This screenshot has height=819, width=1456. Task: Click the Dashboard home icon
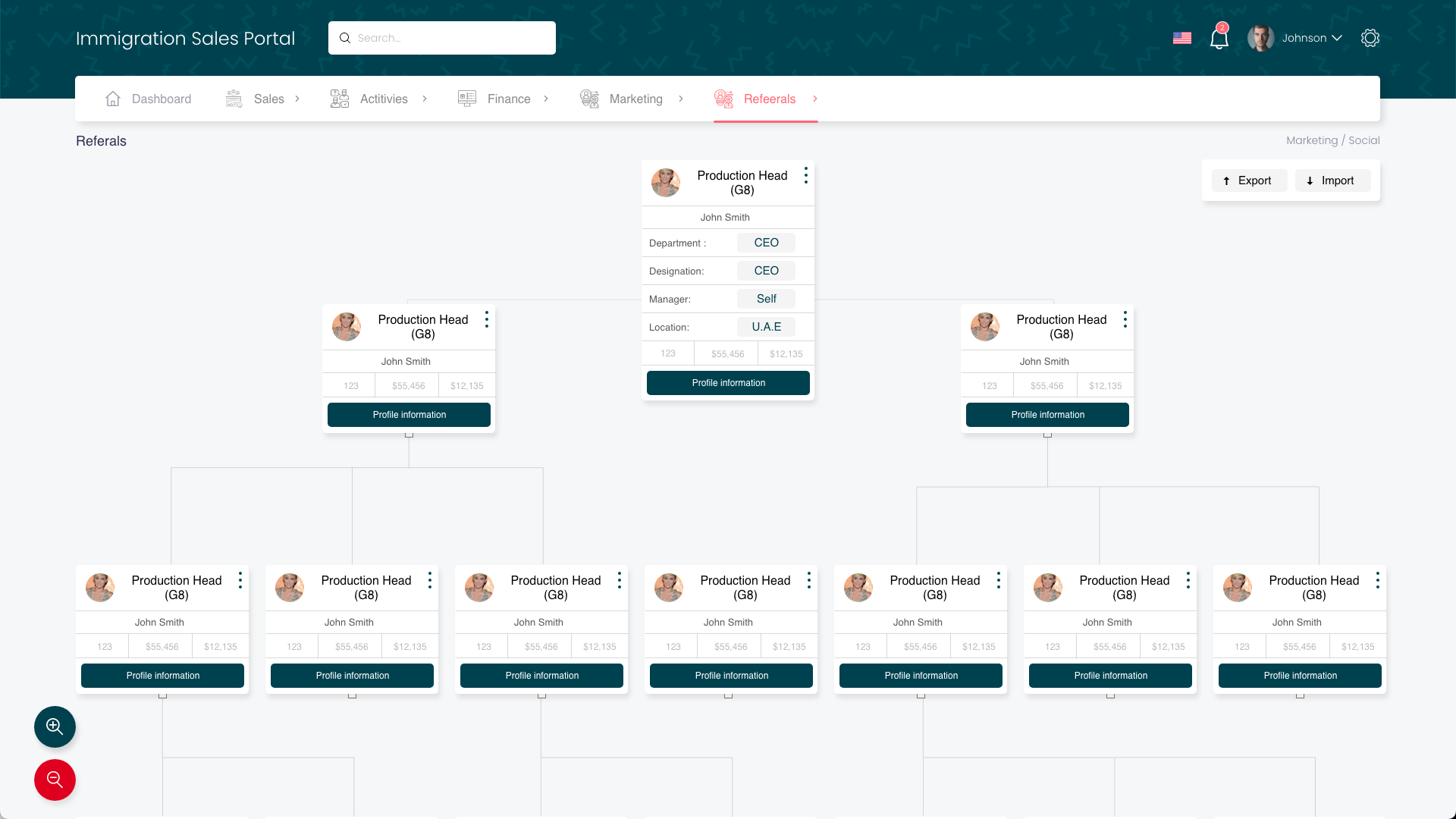pyautogui.click(x=113, y=99)
